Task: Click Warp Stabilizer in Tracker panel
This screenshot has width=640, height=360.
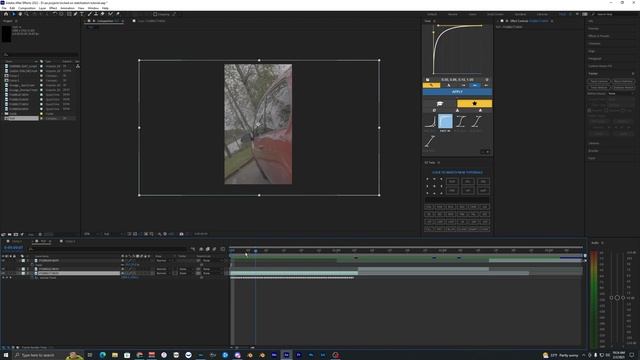Action: [623, 81]
